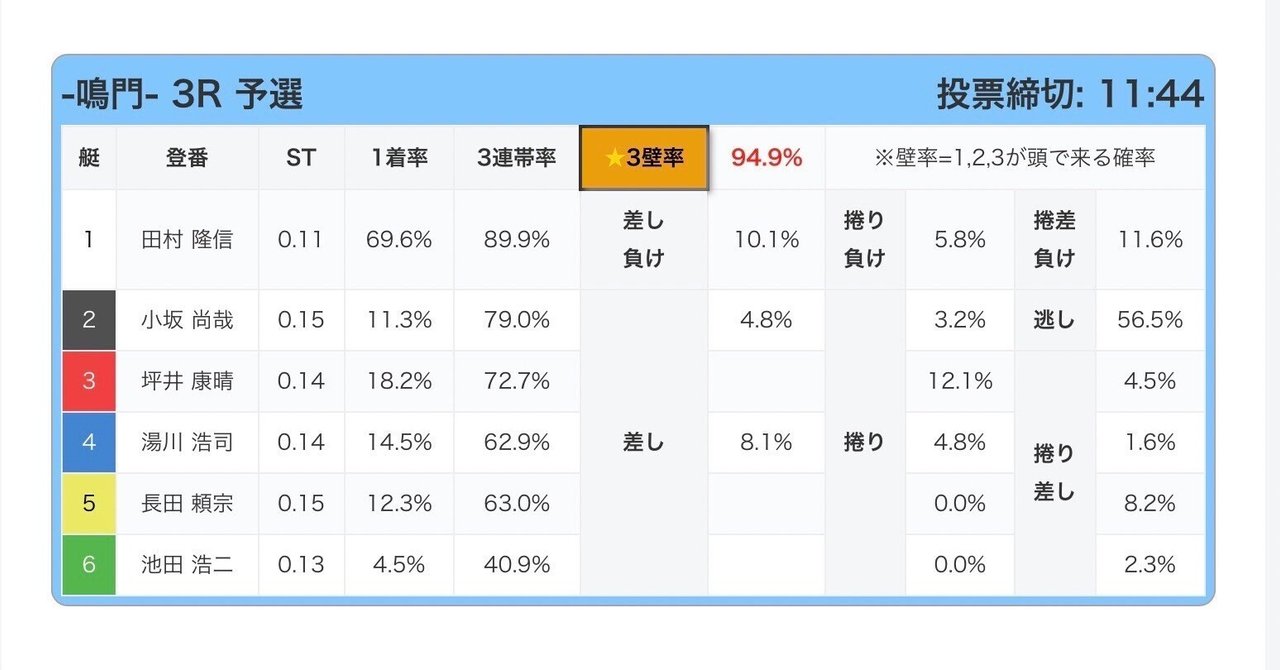
Task: Select the white boat number 1 cell
Action: pyautogui.click(x=89, y=240)
